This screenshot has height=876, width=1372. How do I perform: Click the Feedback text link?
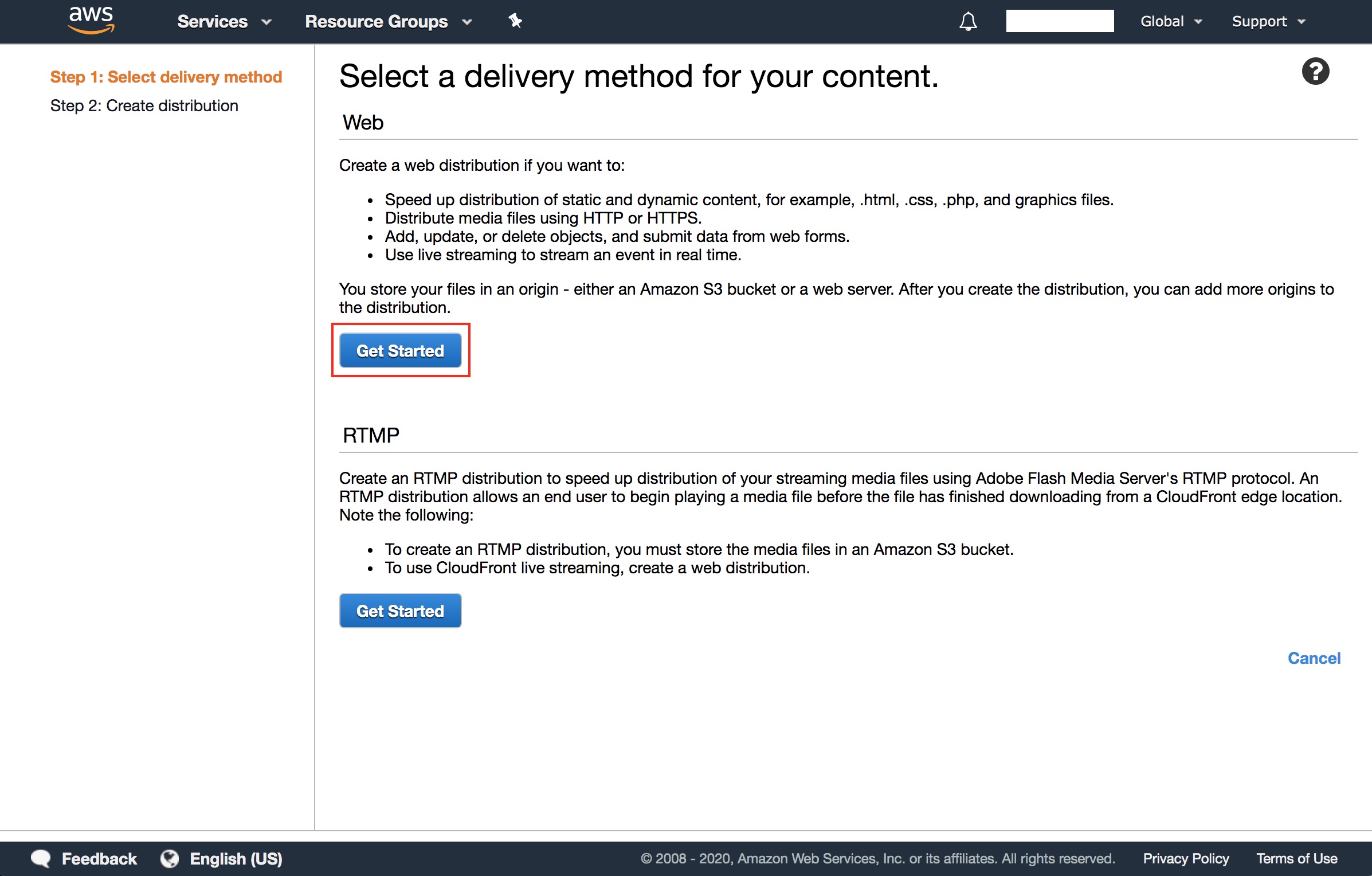[x=99, y=858]
